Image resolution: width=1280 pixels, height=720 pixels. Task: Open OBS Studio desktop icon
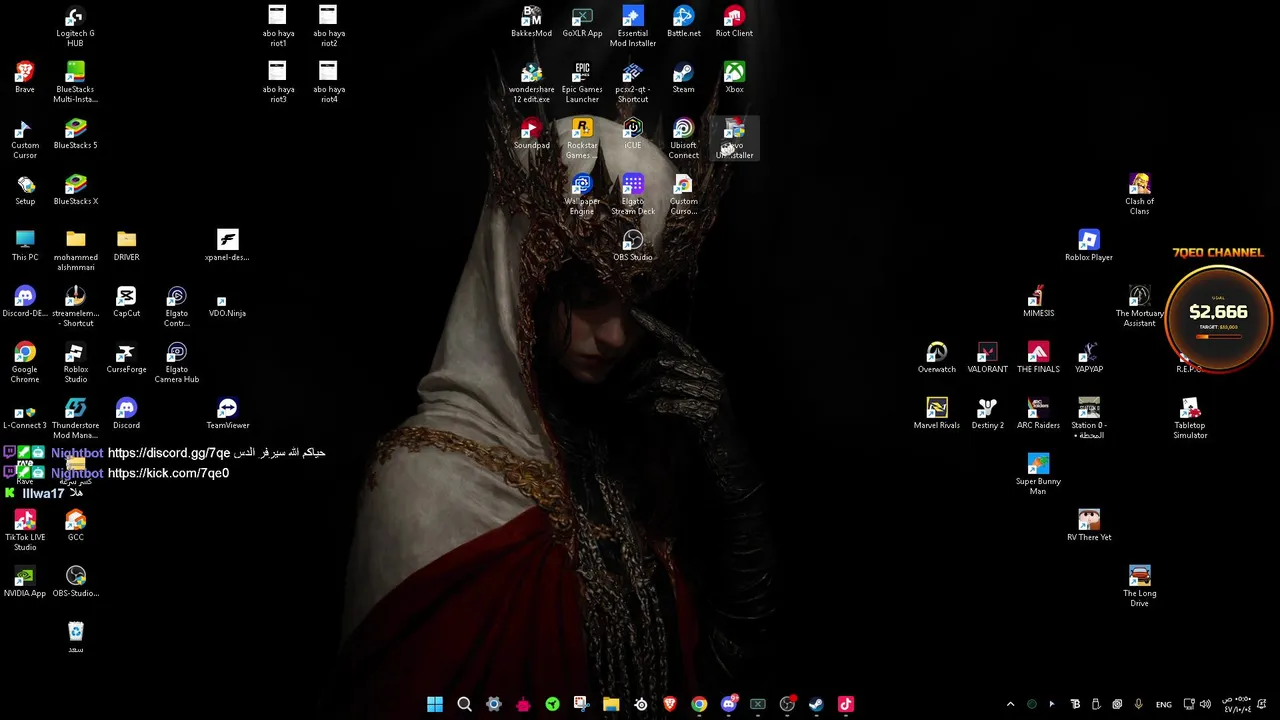coord(633,246)
